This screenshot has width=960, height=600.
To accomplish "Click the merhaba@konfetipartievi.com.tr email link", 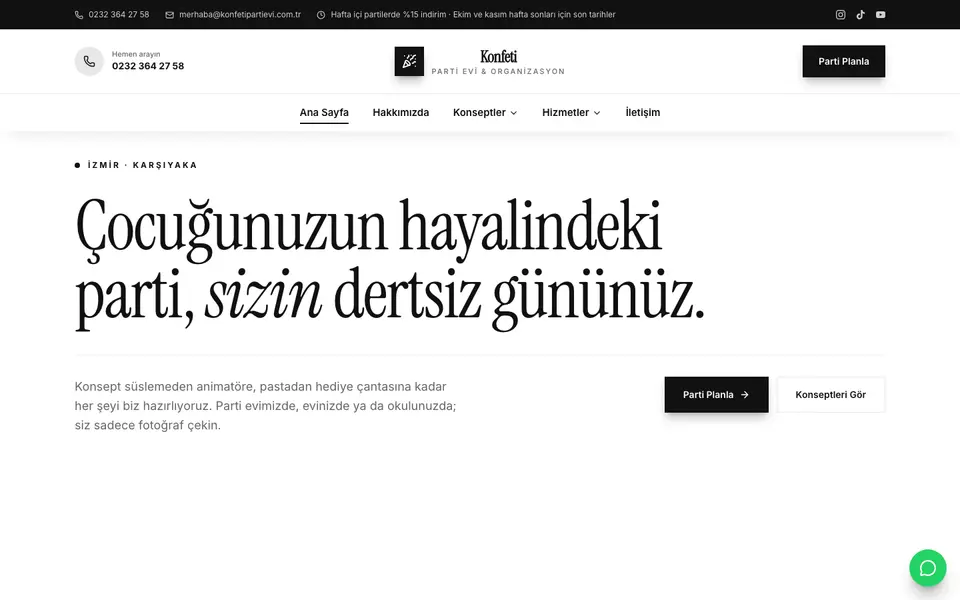I will [x=240, y=15].
